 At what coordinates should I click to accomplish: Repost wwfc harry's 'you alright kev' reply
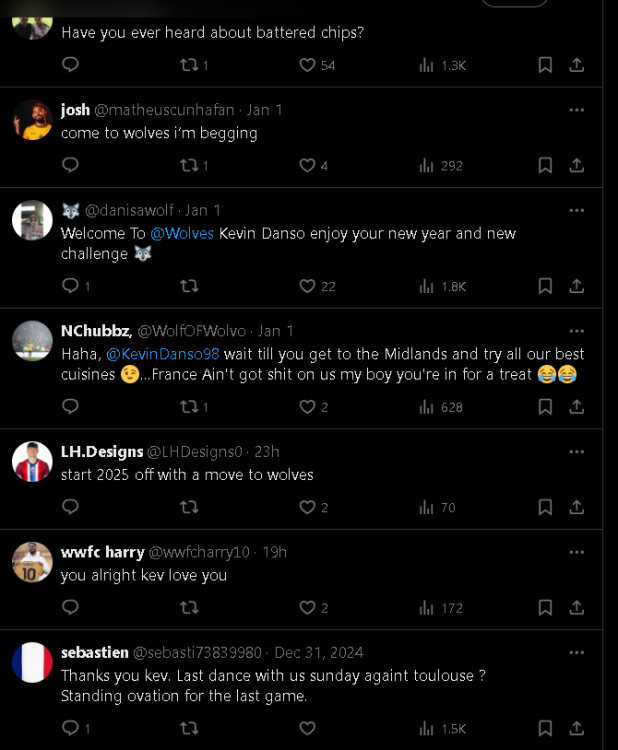coord(189,607)
